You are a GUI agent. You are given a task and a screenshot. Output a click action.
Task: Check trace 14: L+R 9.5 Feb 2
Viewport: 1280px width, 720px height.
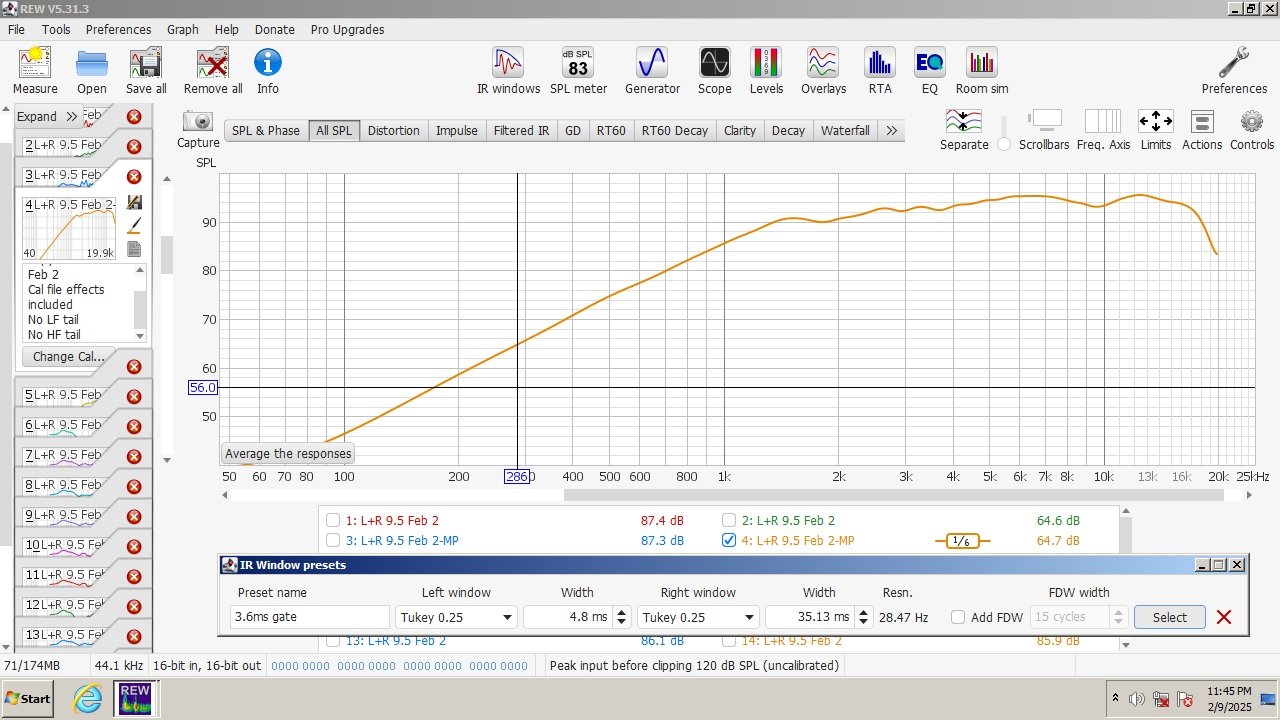point(729,640)
